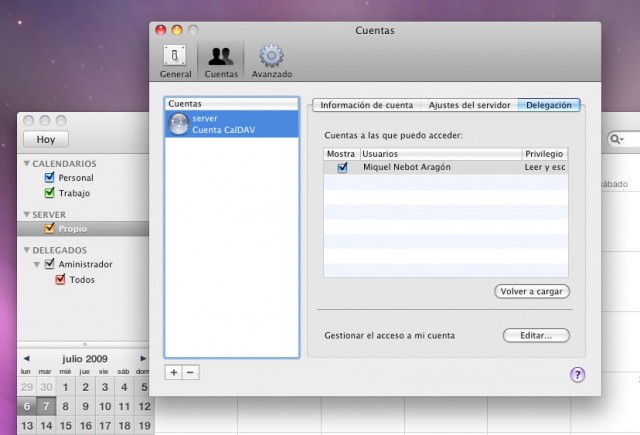
Task: Toggle the Trabajo calendar checkbox
Action: click(49, 192)
